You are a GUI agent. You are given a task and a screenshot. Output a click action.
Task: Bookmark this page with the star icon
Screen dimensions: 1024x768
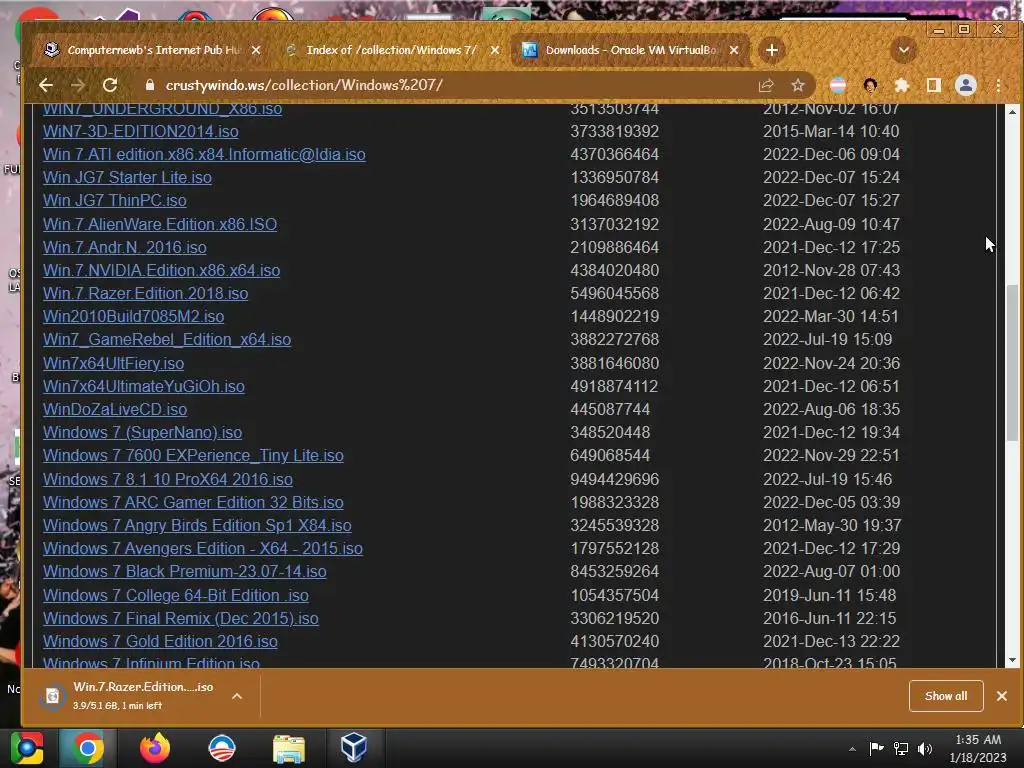[797, 85]
